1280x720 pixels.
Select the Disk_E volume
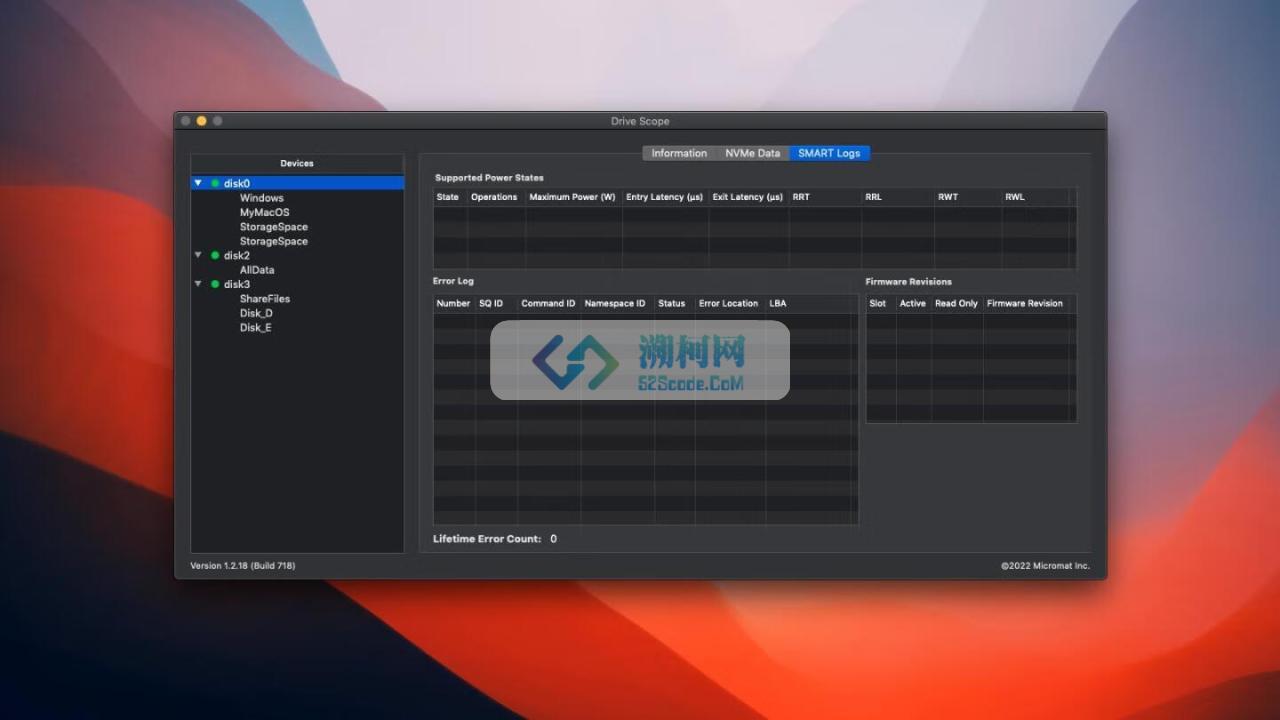(255, 327)
